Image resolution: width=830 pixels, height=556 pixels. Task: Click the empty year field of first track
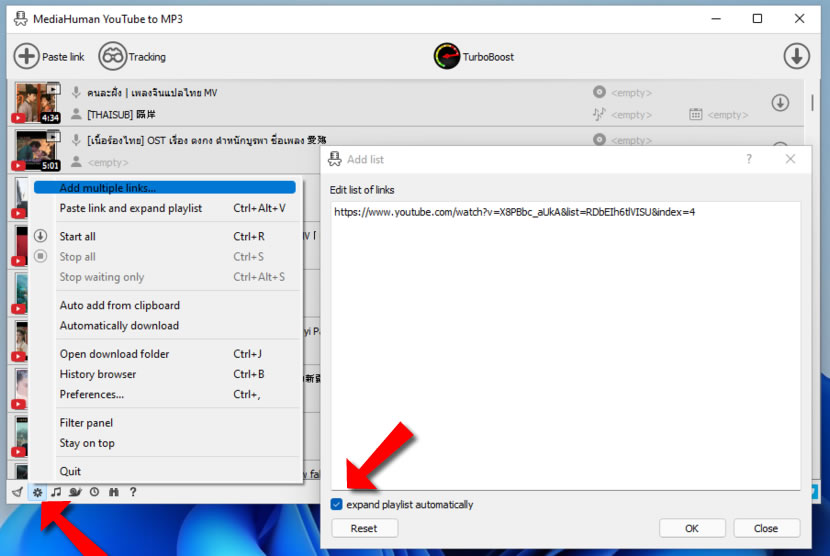click(728, 114)
